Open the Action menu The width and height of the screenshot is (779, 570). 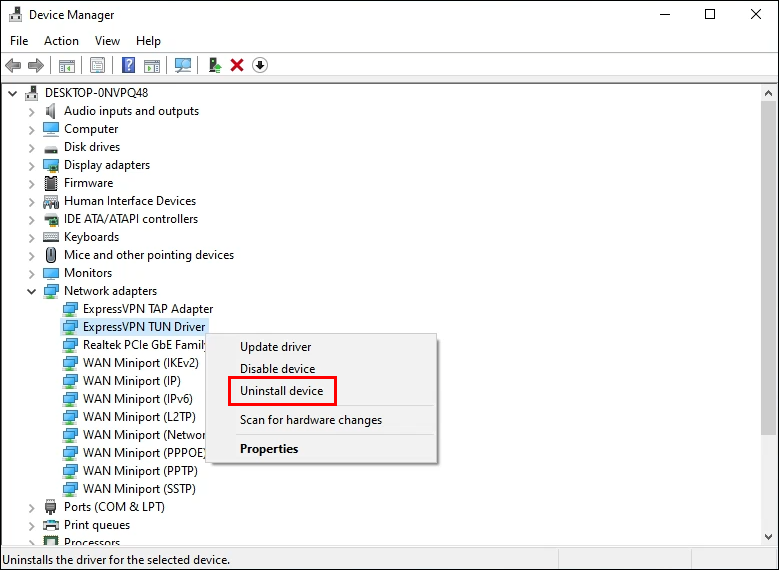point(61,41)
